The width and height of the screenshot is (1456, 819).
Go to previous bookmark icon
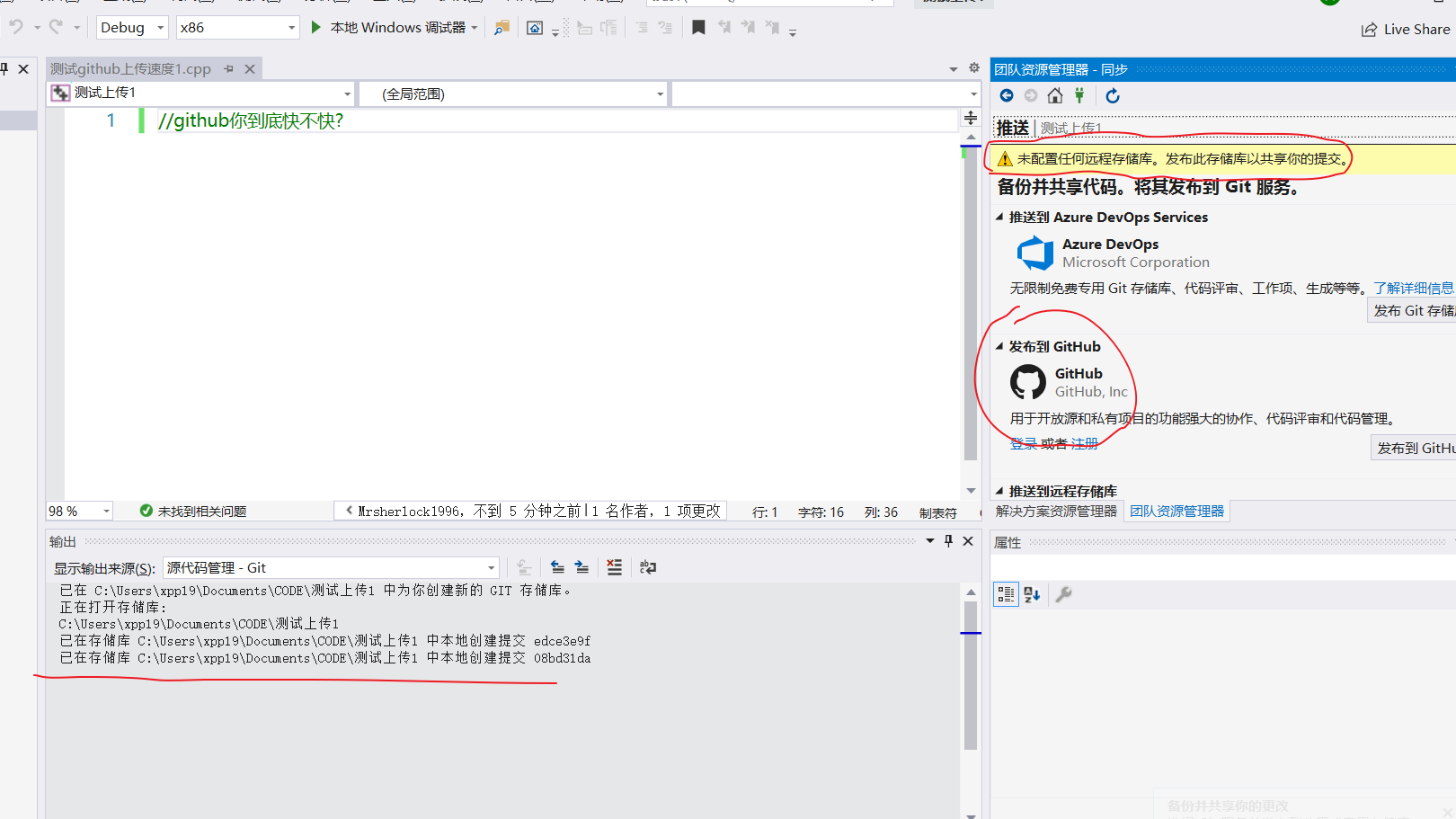[x=724, y=28]
